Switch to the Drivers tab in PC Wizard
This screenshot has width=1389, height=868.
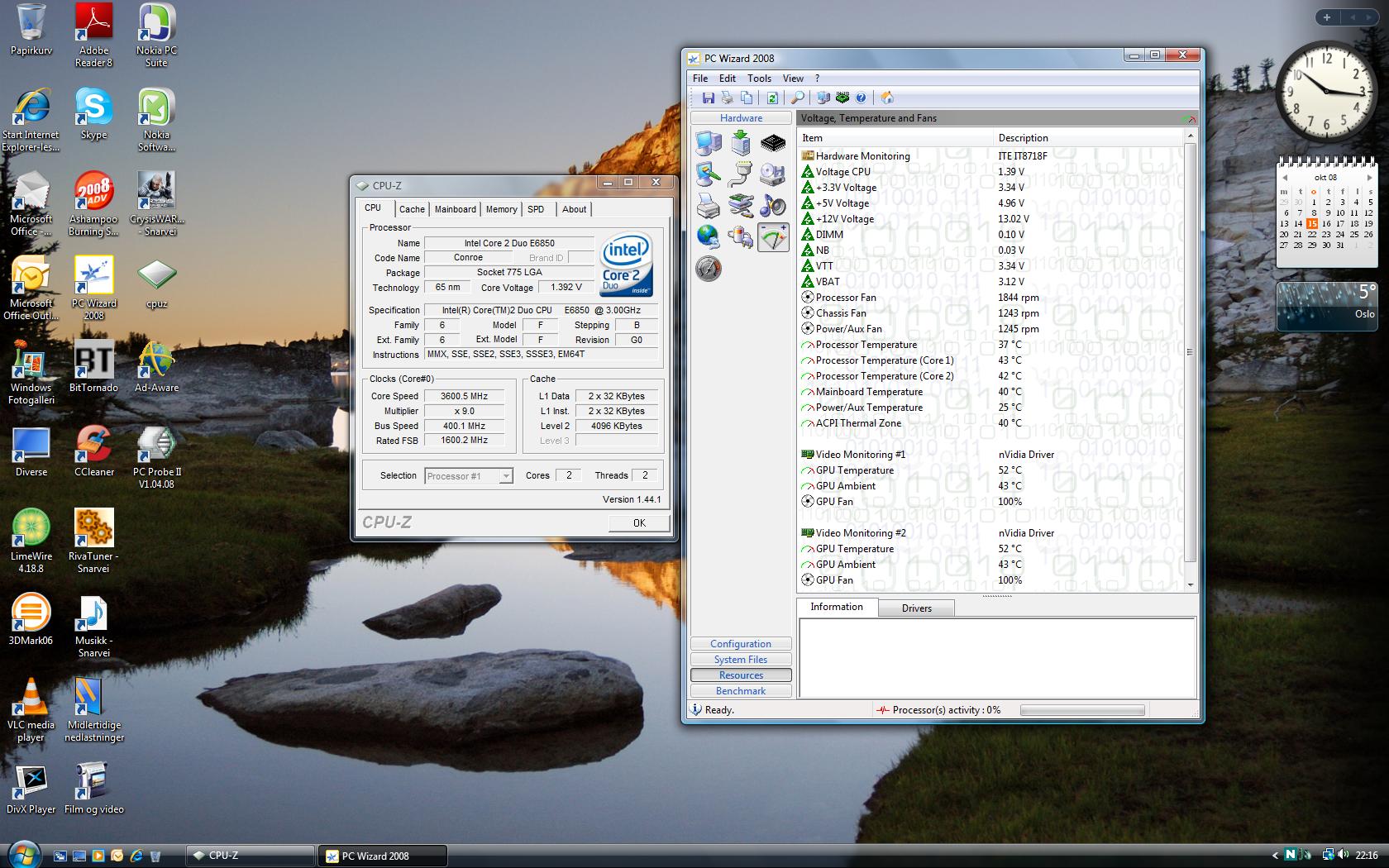(x=916, y=608)
